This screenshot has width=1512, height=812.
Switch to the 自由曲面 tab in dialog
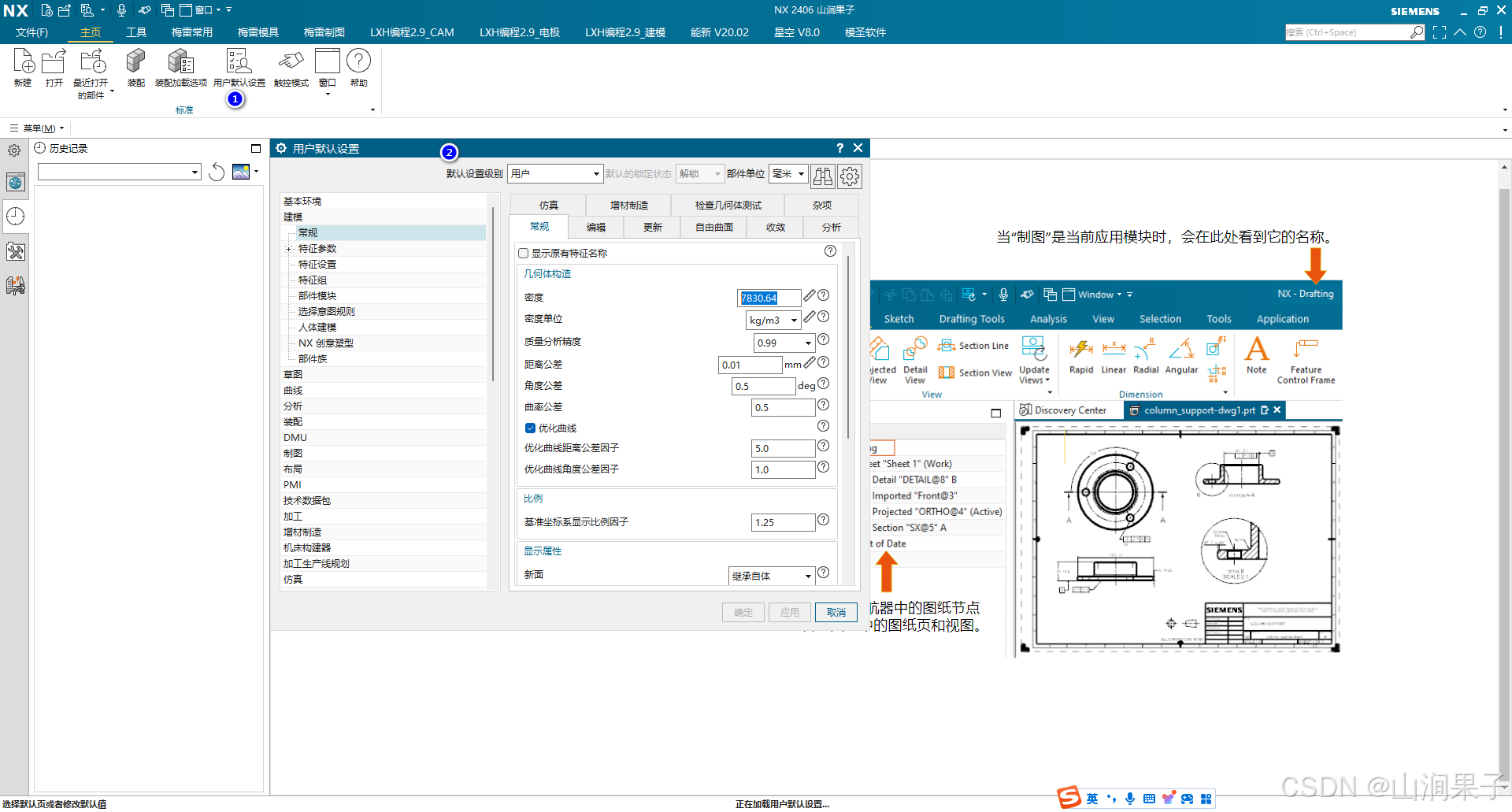pos(714,227)
